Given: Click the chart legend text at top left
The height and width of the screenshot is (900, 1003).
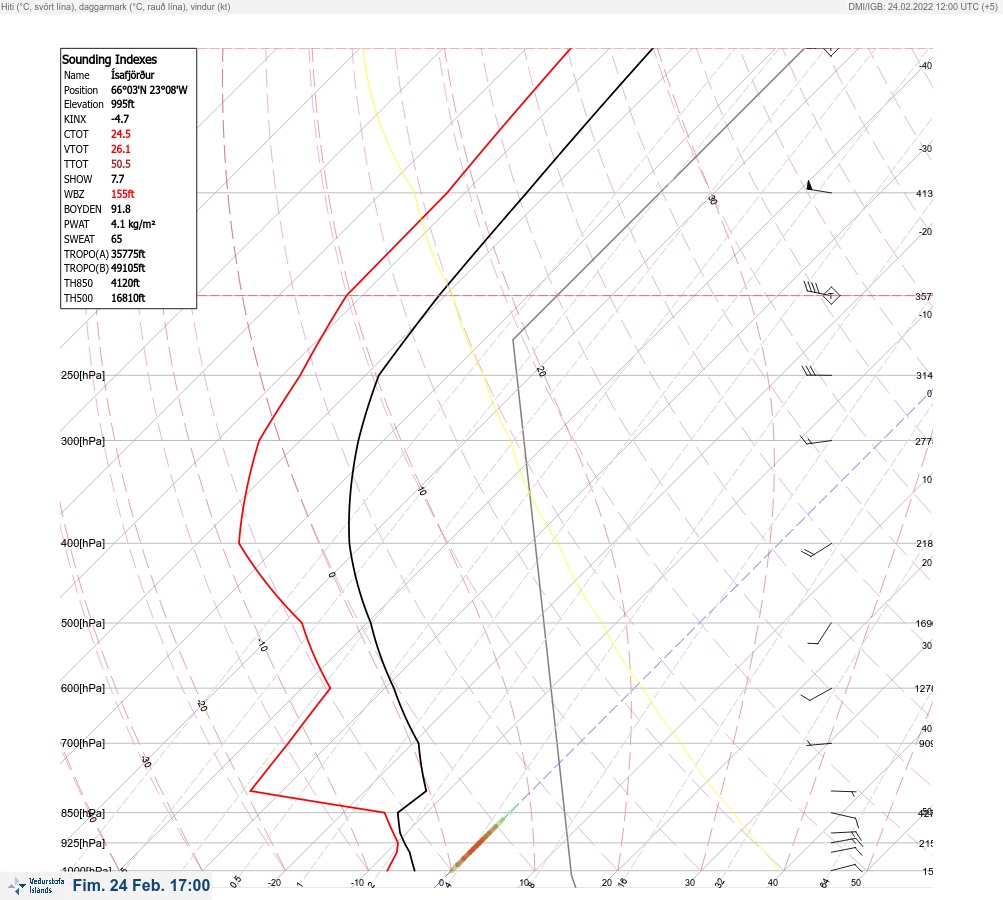Looking at the screenshot, I should (x=116, y=6).
